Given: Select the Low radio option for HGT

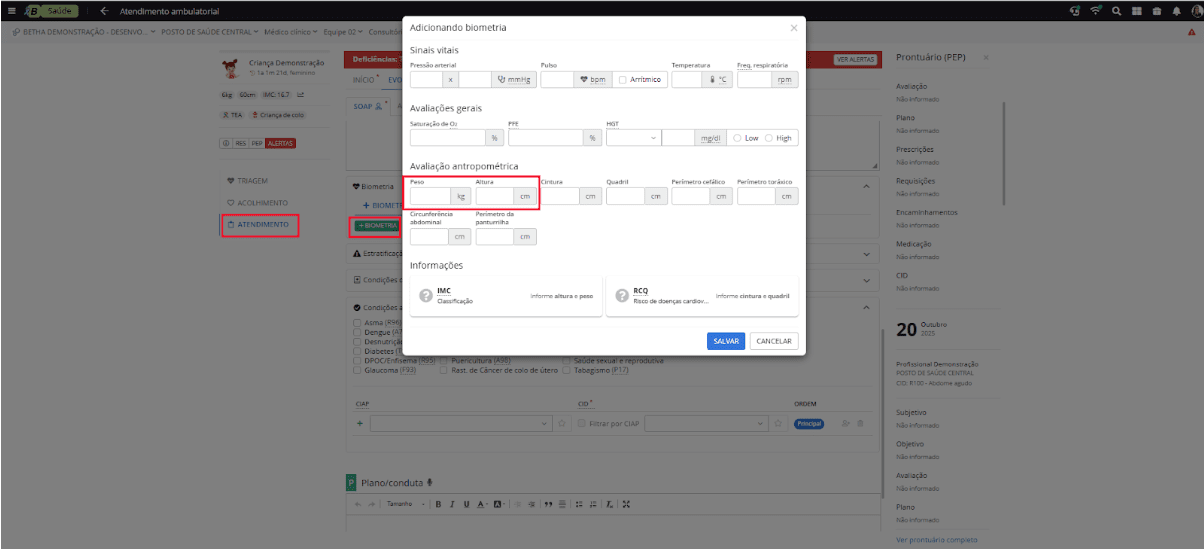Looking at the screenshot, I should pos(737,138).
